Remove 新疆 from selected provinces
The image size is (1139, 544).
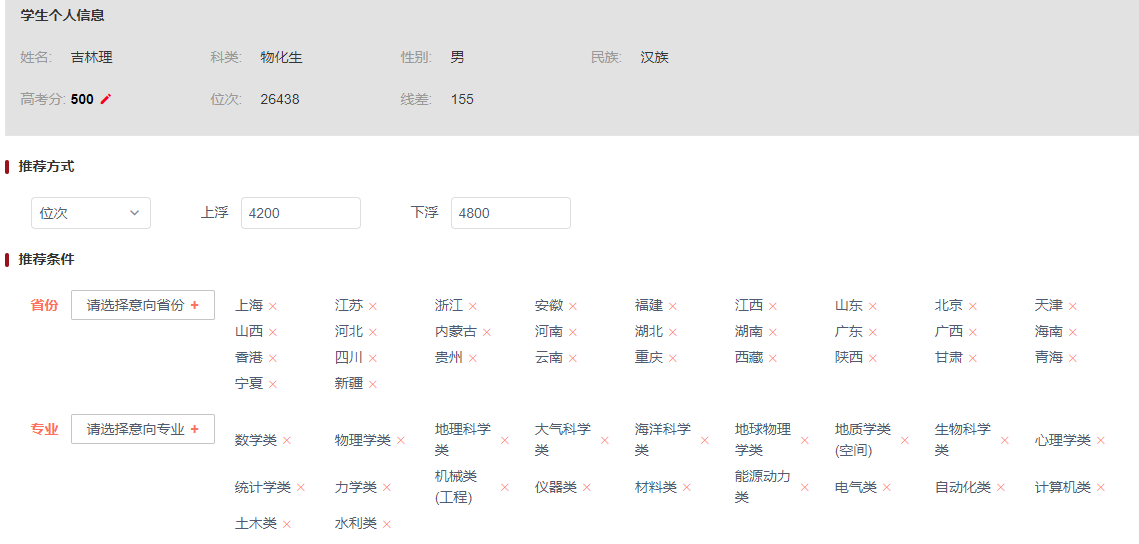[x=373, y=384]
